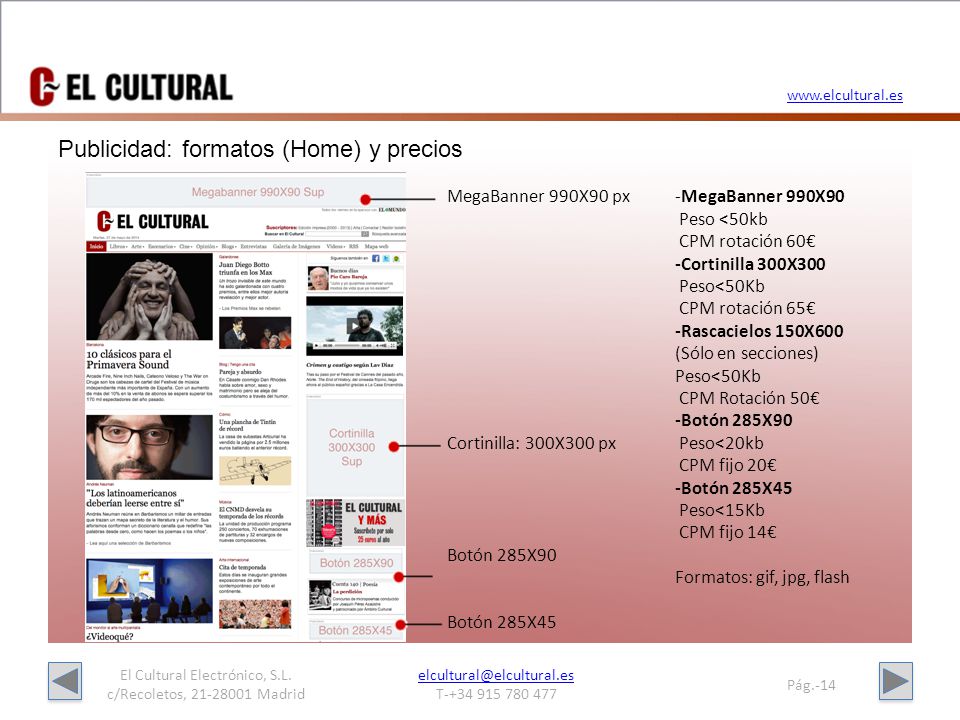Click the face-with-hands photo in mockup
960x720 pixels.
pyautogui.click(x=149, y=297)
